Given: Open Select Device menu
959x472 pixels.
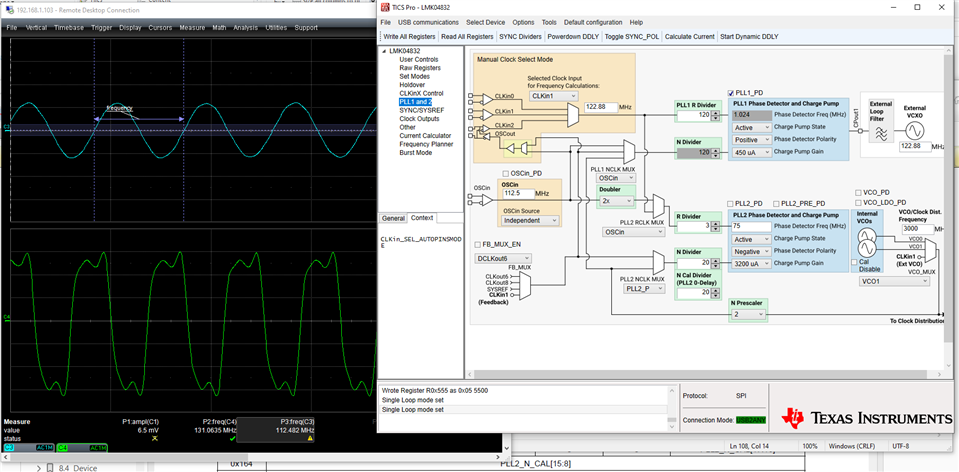Looking at the screenshot, I should (486, 22).
